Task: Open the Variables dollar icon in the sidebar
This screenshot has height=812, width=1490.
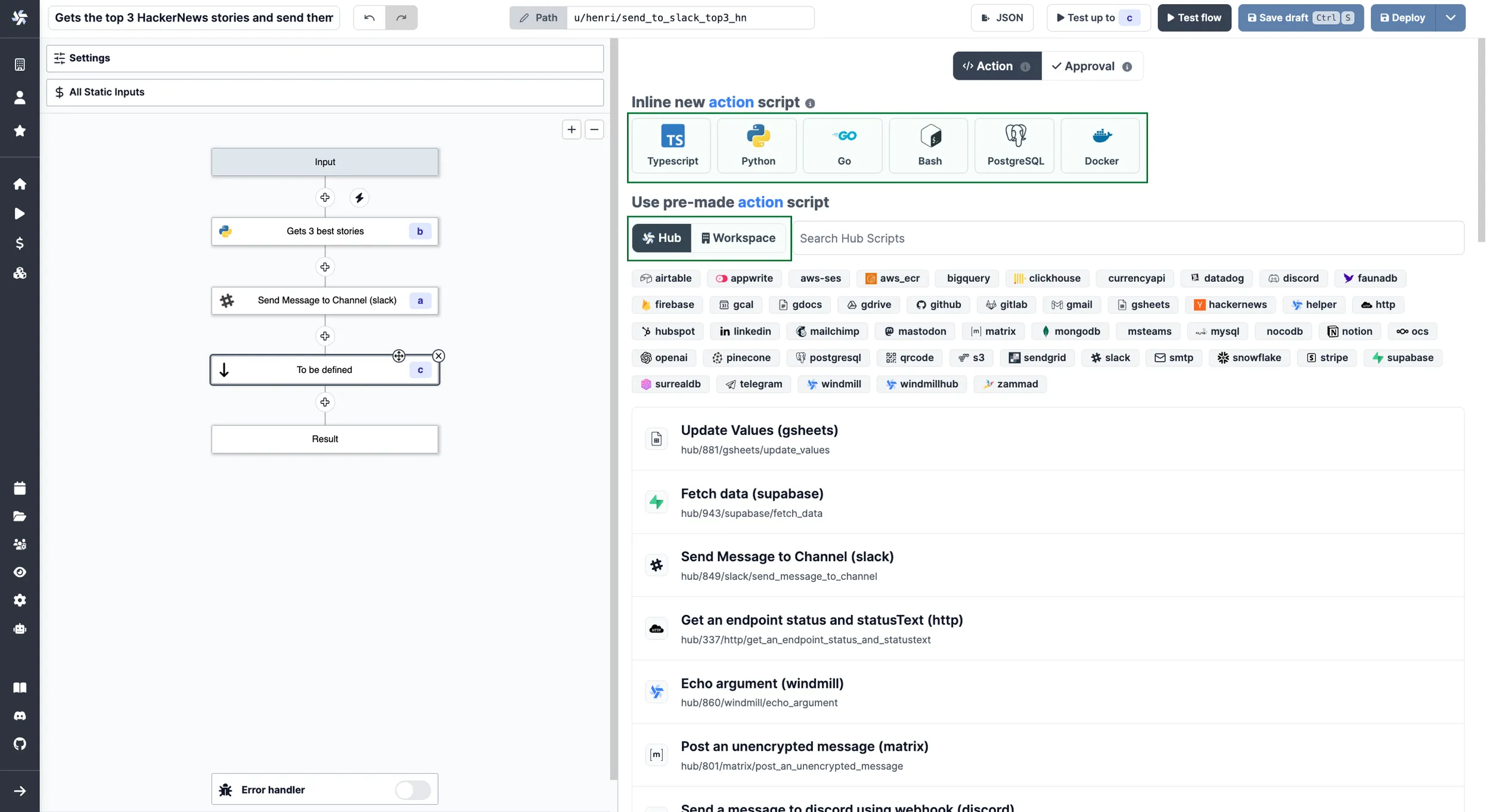Action: pyautogui.click(x=20, y=243)
